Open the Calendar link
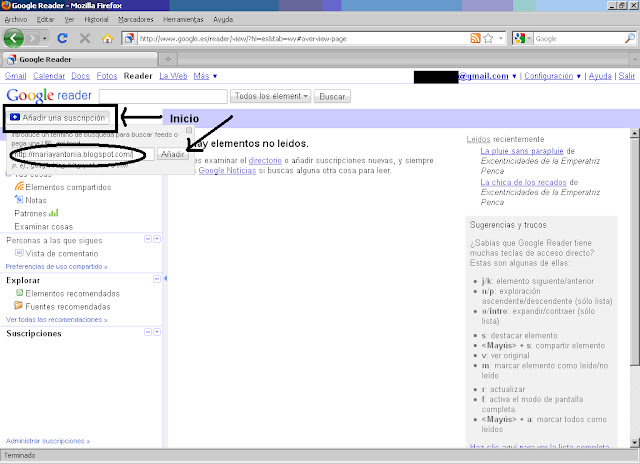The width and height of the screenshot is (640, 464). coord(49,76)
